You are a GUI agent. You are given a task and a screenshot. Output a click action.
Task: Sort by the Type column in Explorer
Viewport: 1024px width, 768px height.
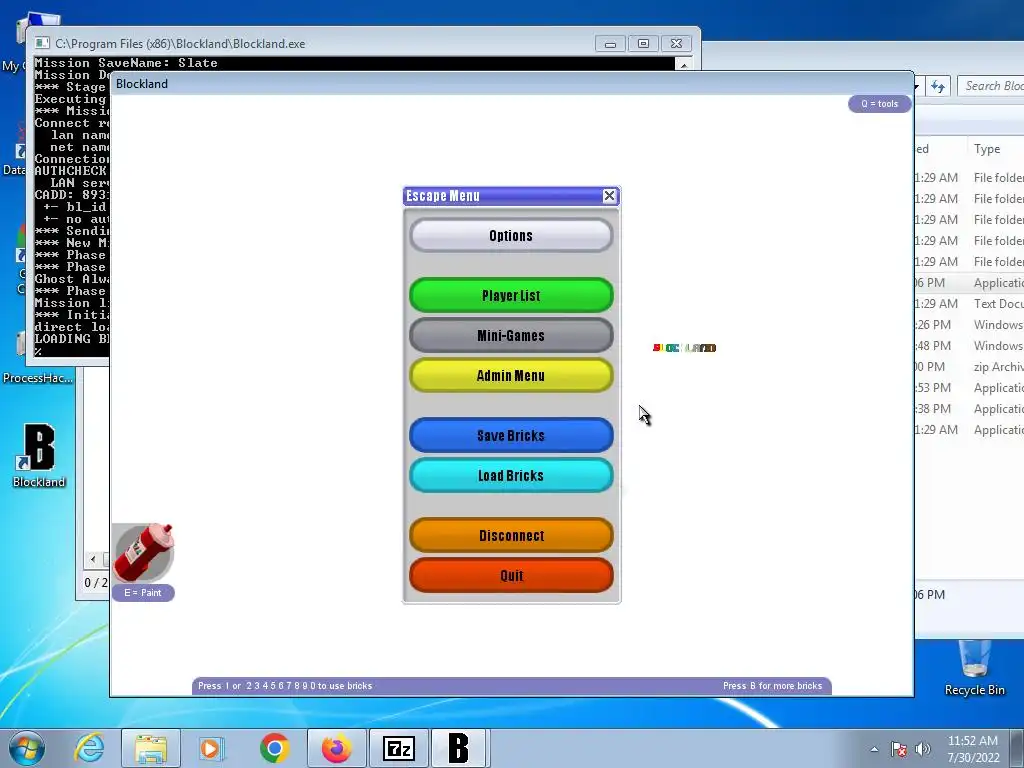987,149
